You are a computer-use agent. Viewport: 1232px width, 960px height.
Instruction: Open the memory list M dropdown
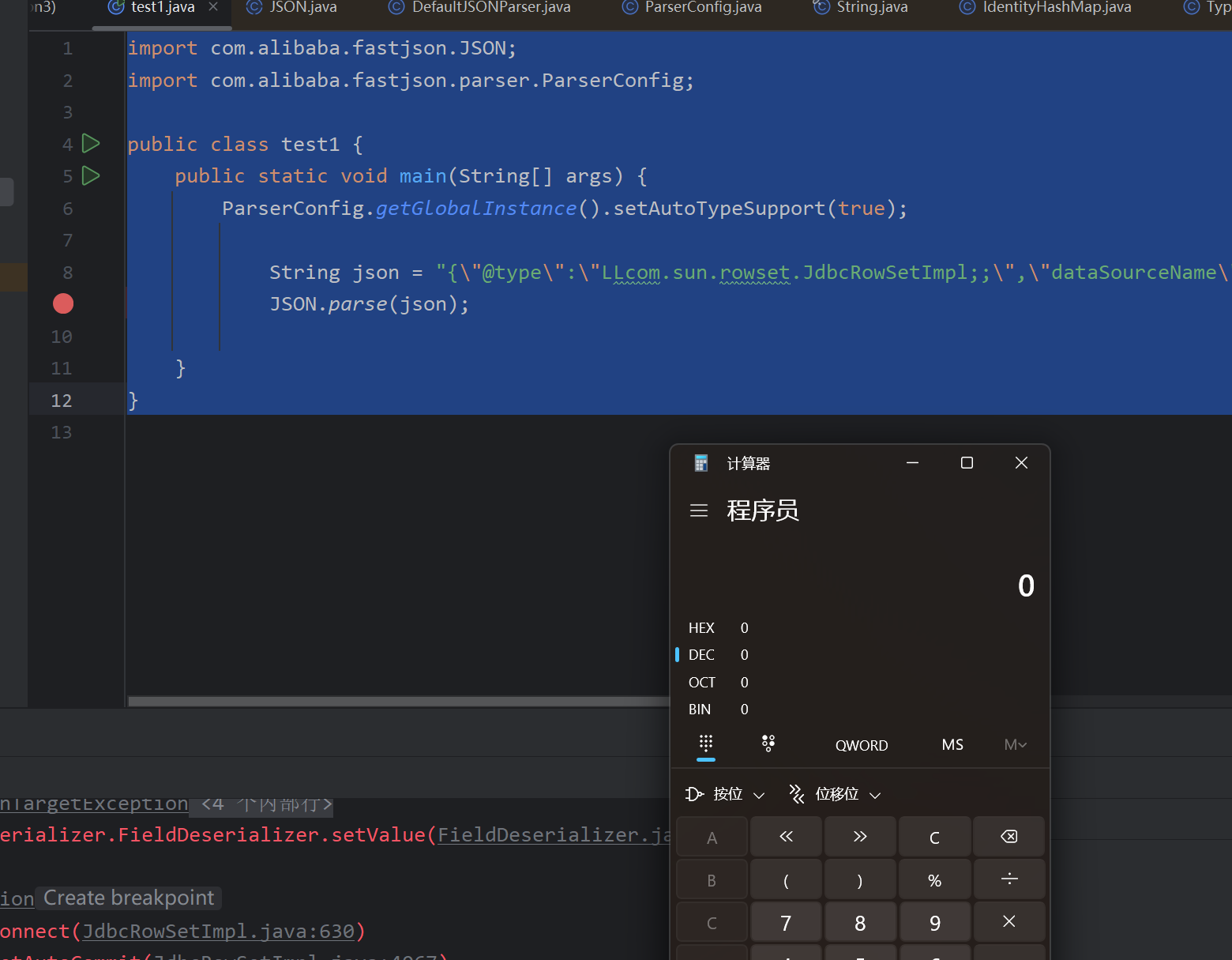point(1015,745)
